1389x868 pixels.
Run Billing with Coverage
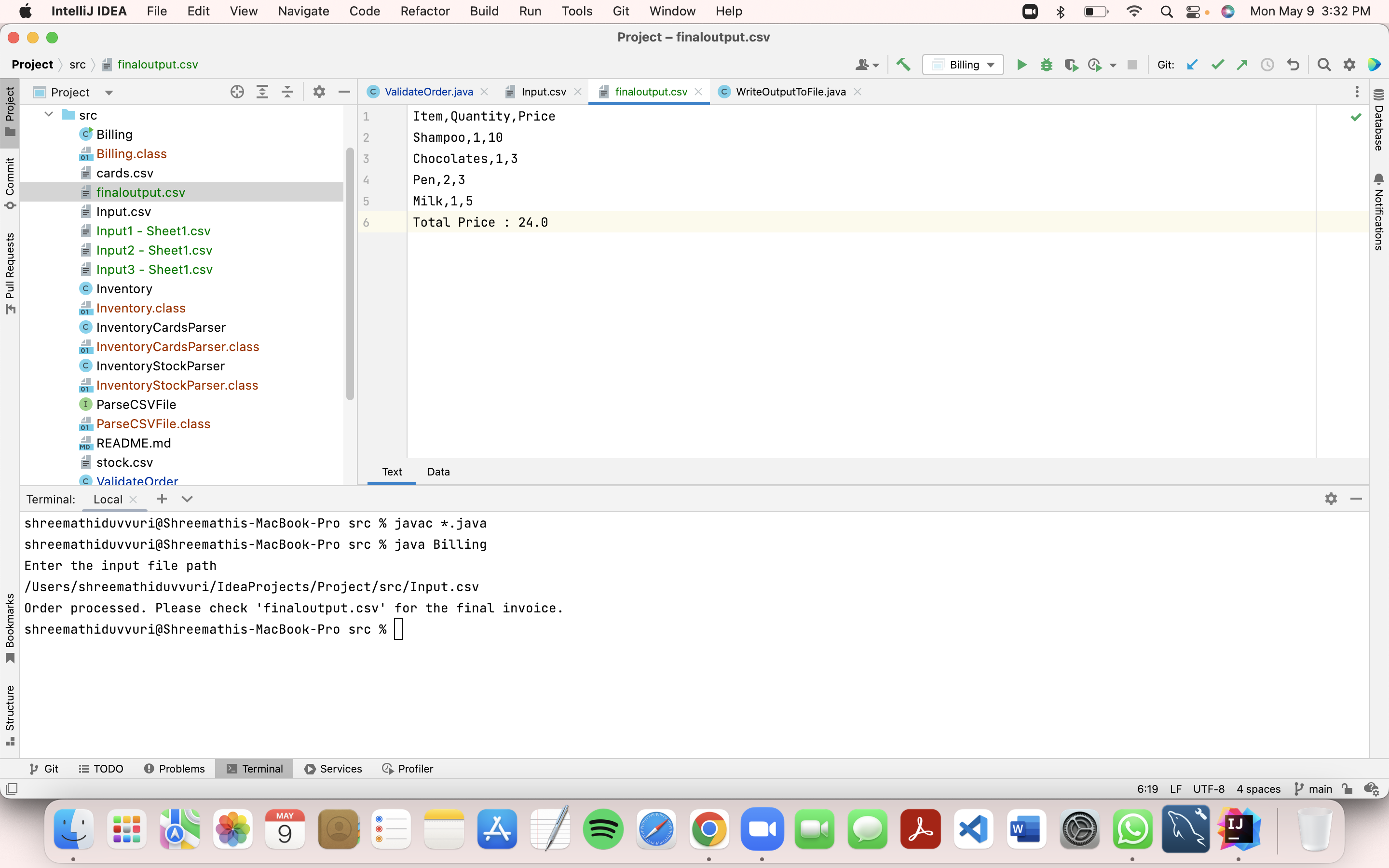point(1071,65)
